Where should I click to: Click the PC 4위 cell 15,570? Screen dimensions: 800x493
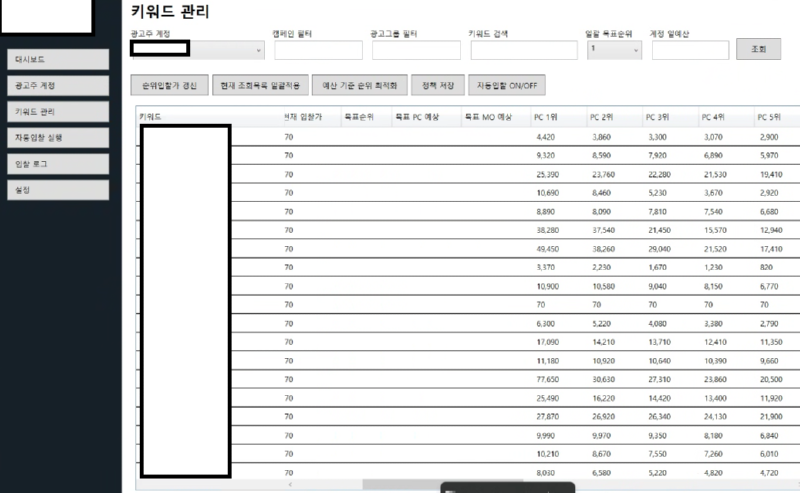point(715,230)
